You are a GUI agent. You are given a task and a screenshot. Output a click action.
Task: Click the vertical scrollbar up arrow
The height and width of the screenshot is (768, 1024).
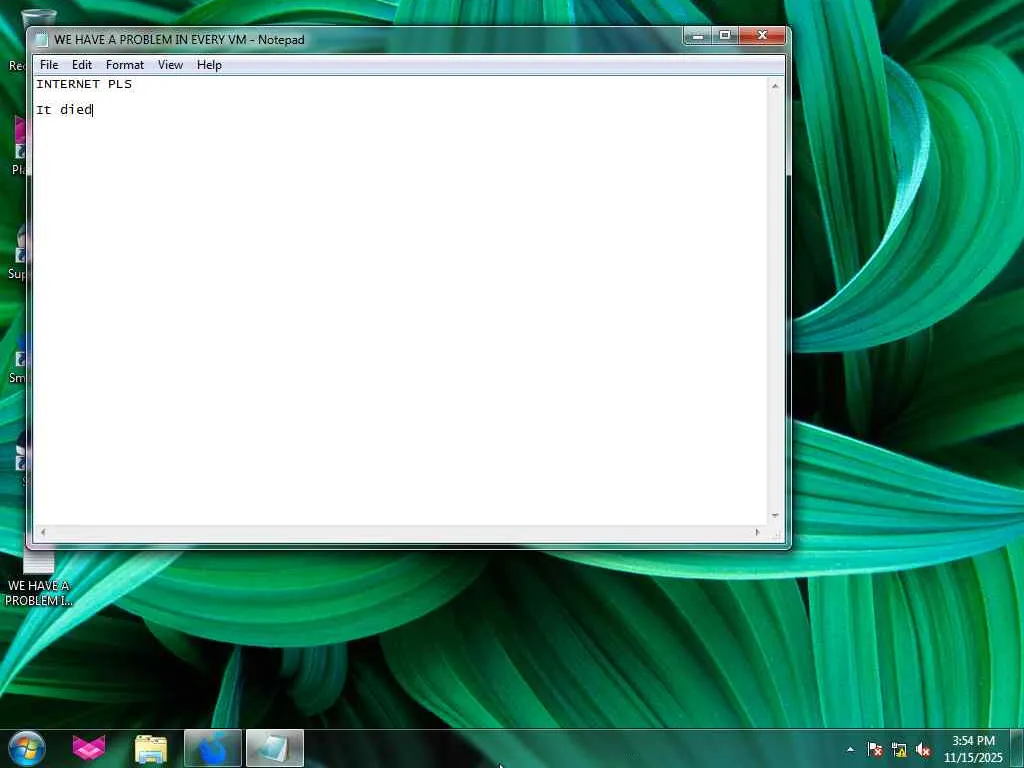(x=775, y=86)
